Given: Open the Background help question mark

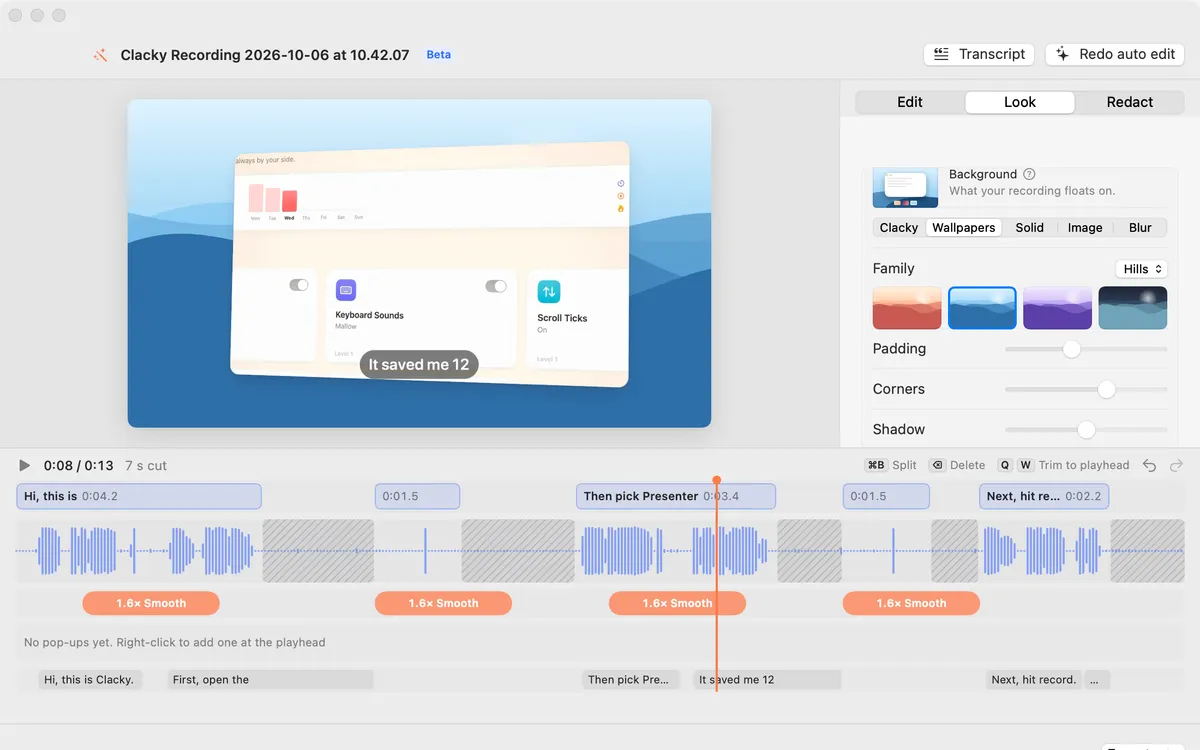Looking at the screenshot, I should [1029, 174].
